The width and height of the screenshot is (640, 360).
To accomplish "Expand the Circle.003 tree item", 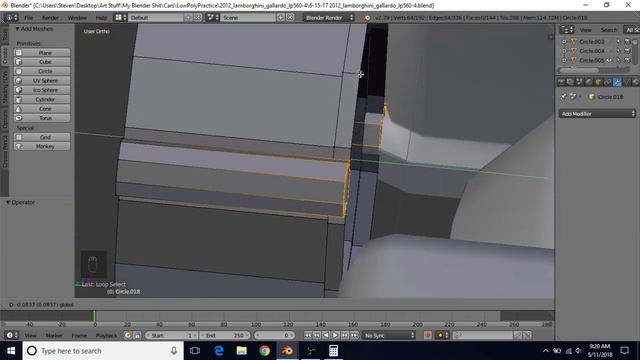I will pyautogui.click(x=564, y=42).
